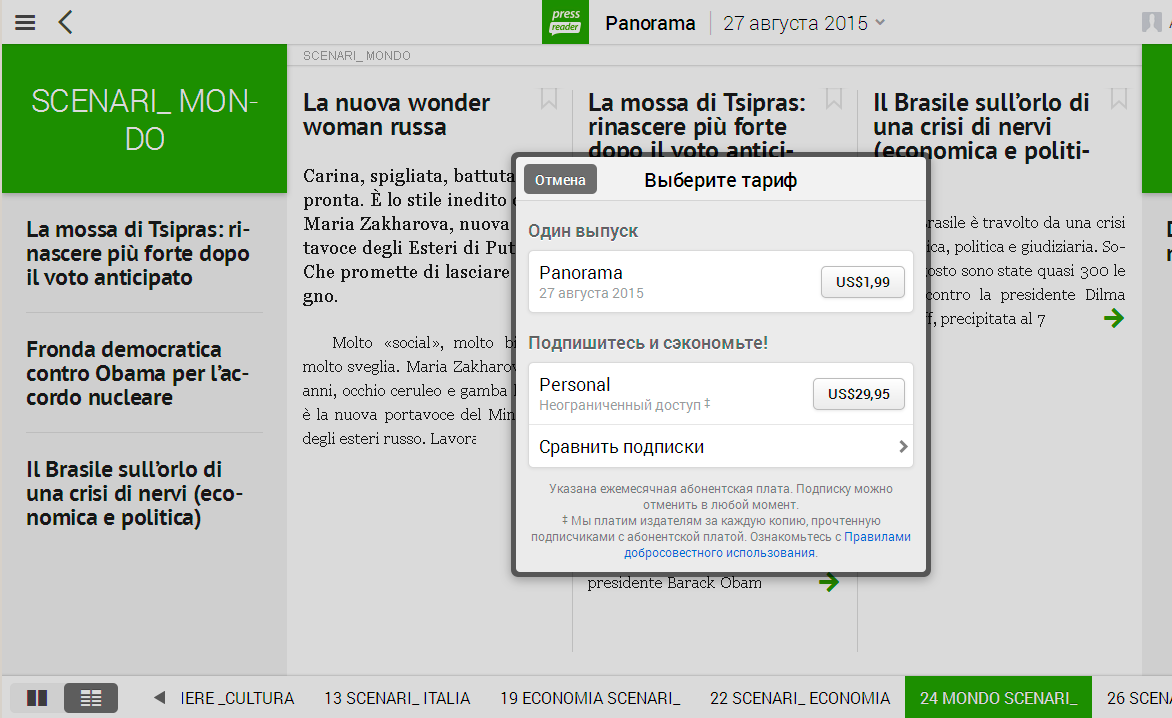Bookmark 'La nuova wonder woman russa' article
This screenshot has width=1172, height=718.
[548, 98]
